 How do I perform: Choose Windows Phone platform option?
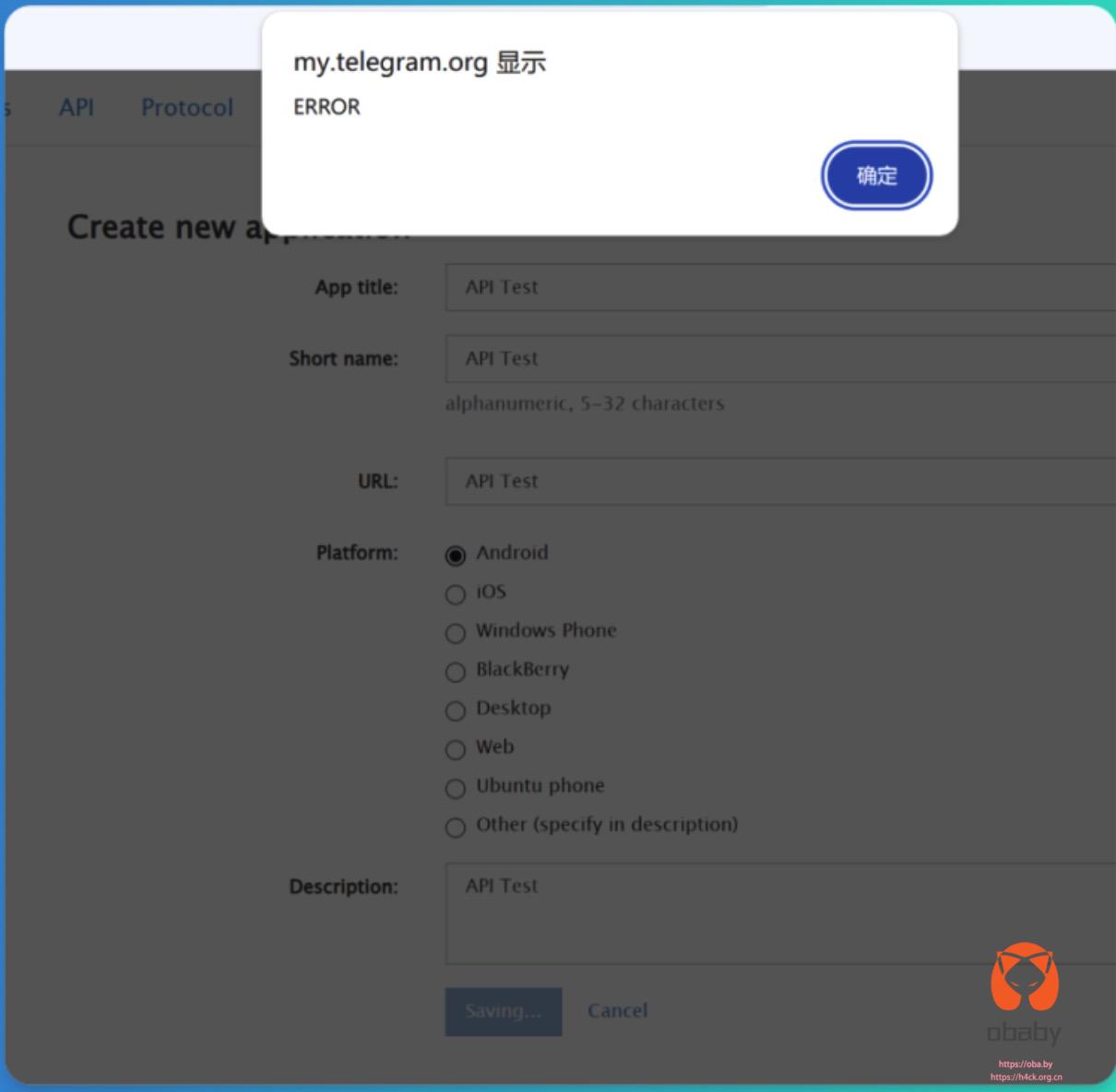456,633
